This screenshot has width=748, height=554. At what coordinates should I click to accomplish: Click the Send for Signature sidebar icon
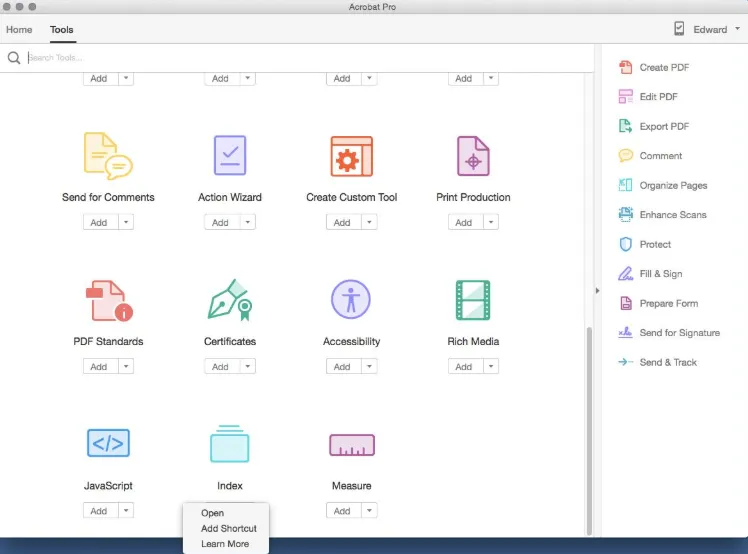[625, 333]
